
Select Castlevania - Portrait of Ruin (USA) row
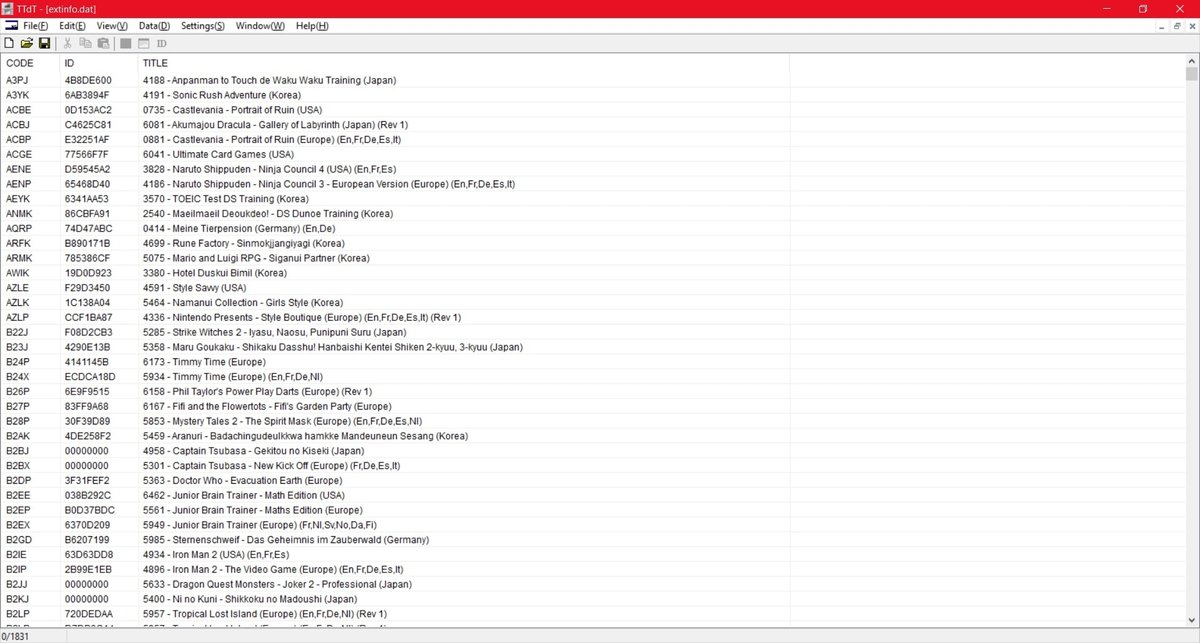[x=592, y=110]
